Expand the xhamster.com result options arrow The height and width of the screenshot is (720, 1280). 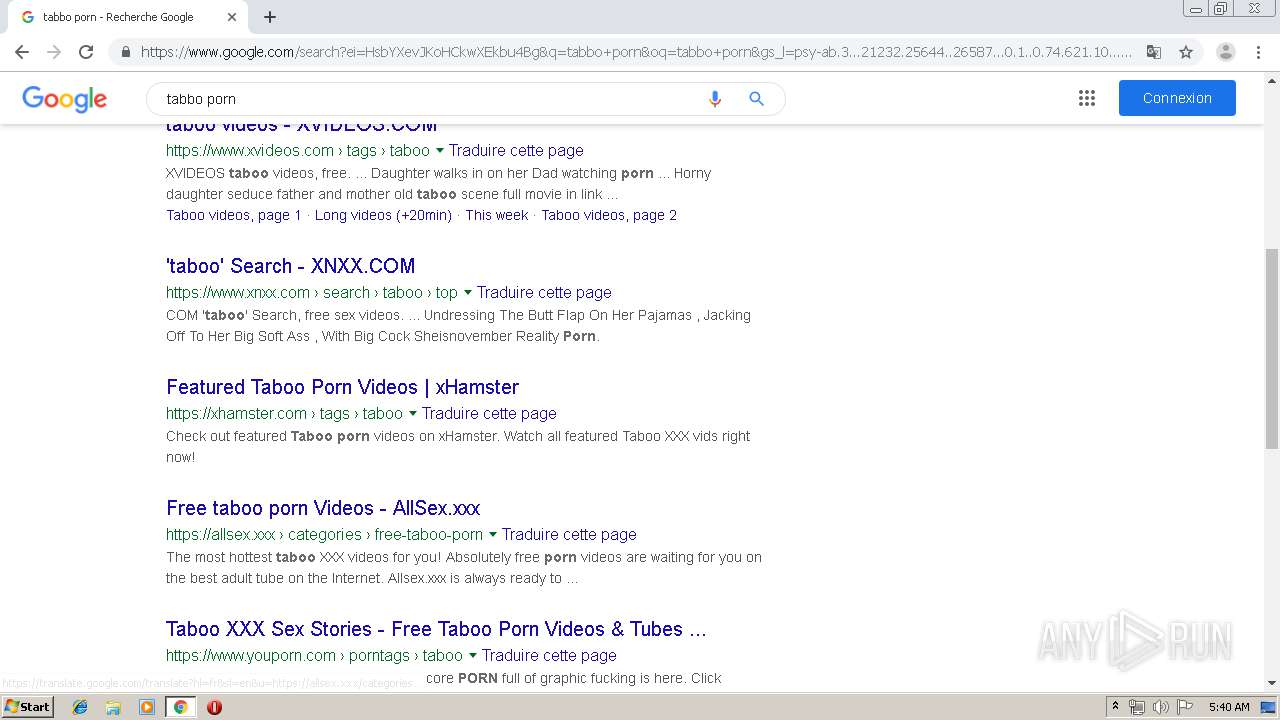tap(413, 414)
